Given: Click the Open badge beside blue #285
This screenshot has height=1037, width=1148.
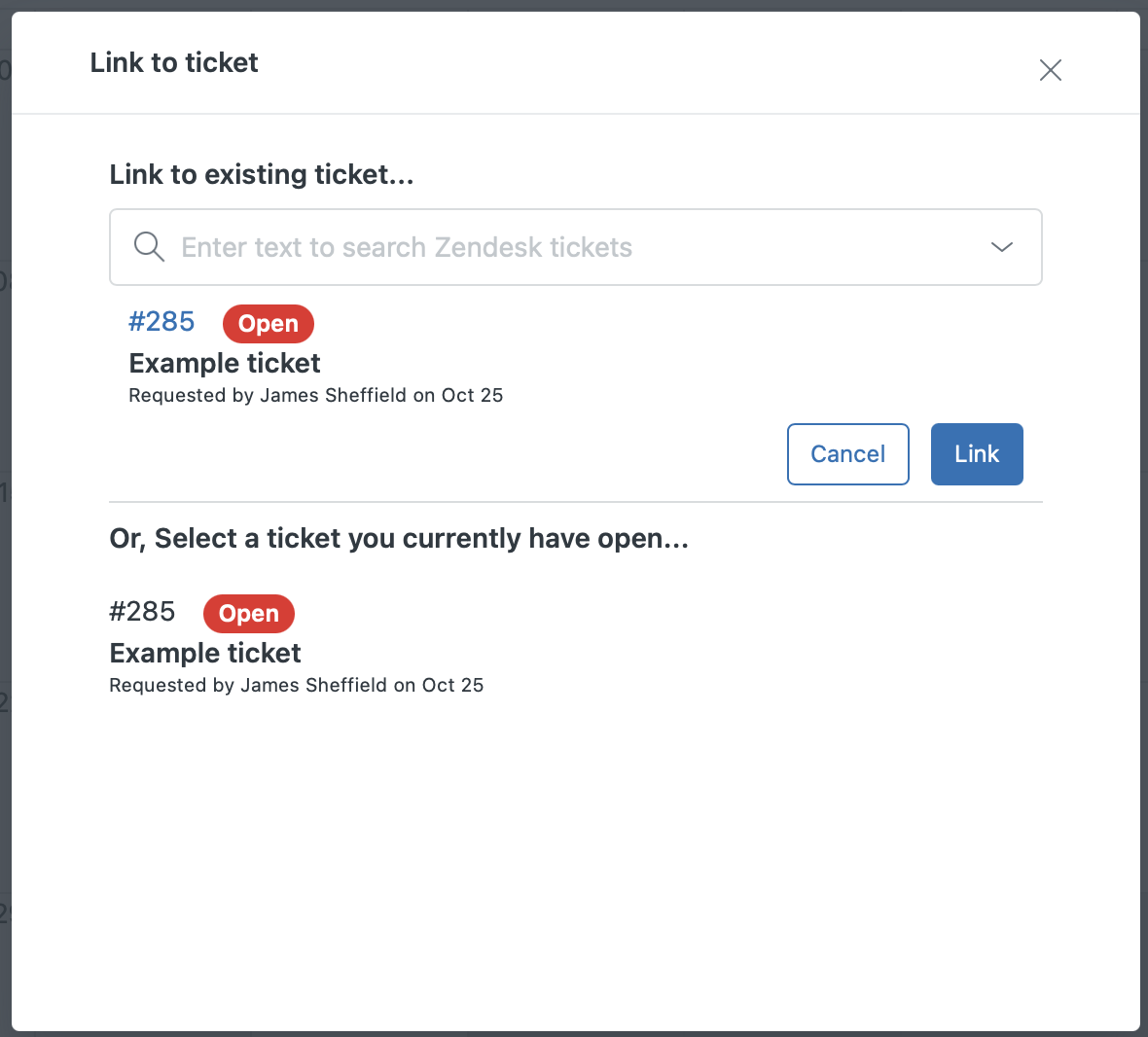Looking at the screenshot, I should click(269, 324).
